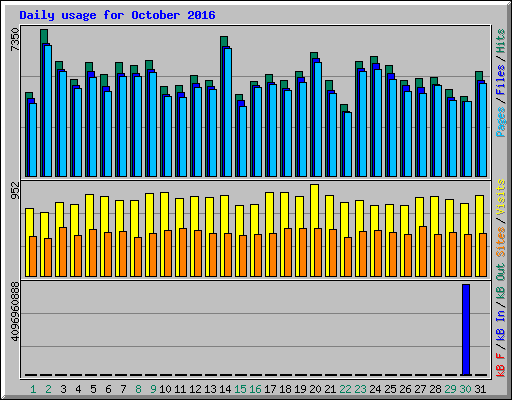Screen dimensions: 512x400
Task: Click day label '19' on the x-axis
Action: tap(300, 389)
